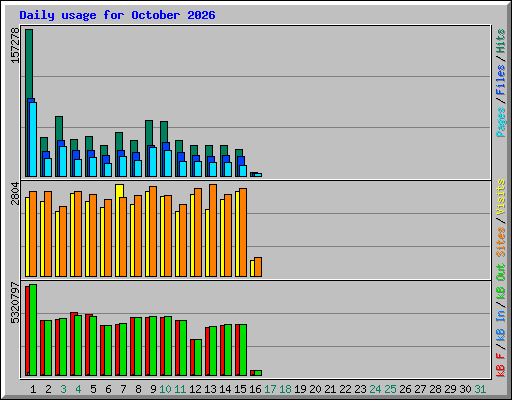Click the kB F legend label
The image size is (512, 400).
coord(501,365)
